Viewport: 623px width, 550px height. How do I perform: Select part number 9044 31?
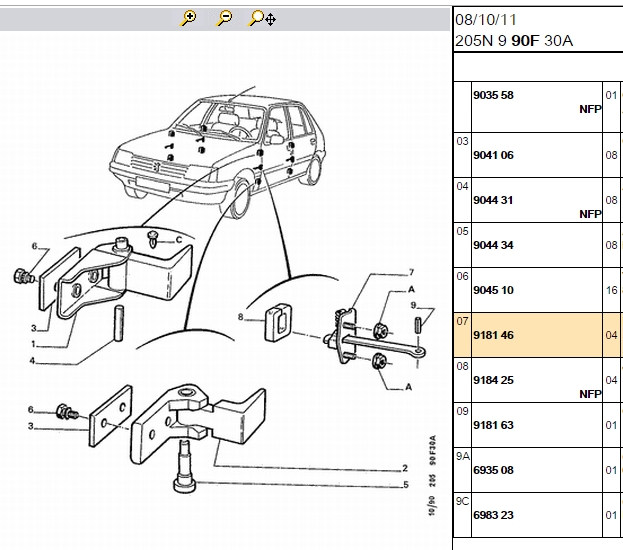tap(493, 200)
